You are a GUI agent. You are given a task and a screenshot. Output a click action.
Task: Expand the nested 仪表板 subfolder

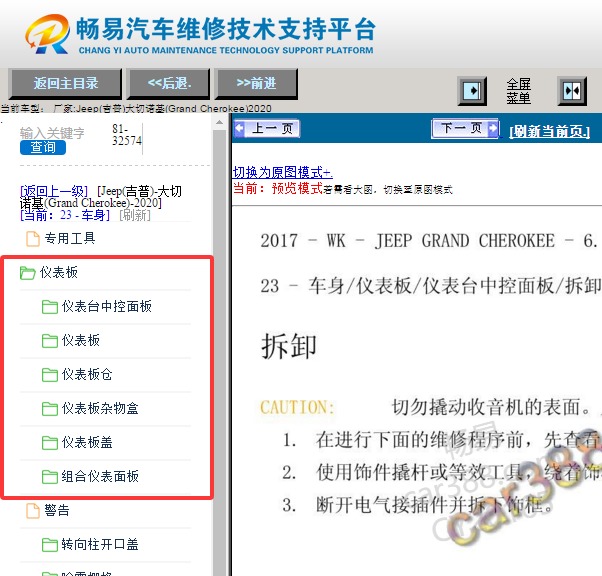click(81, 340)
